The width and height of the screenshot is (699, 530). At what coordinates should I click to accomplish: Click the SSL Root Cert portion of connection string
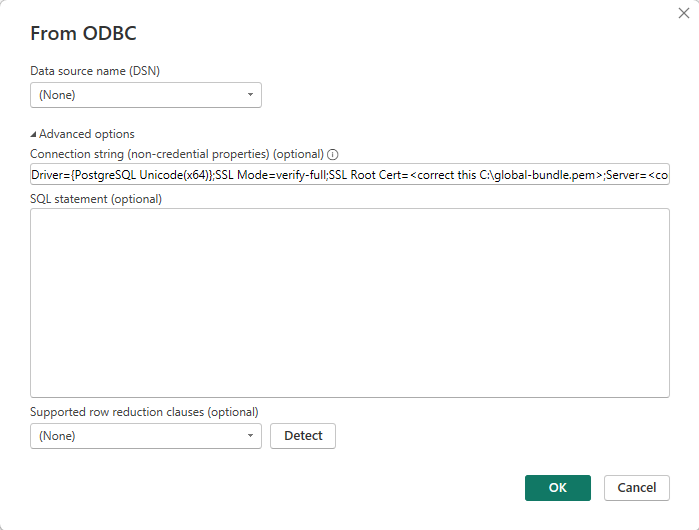(367, 175)
